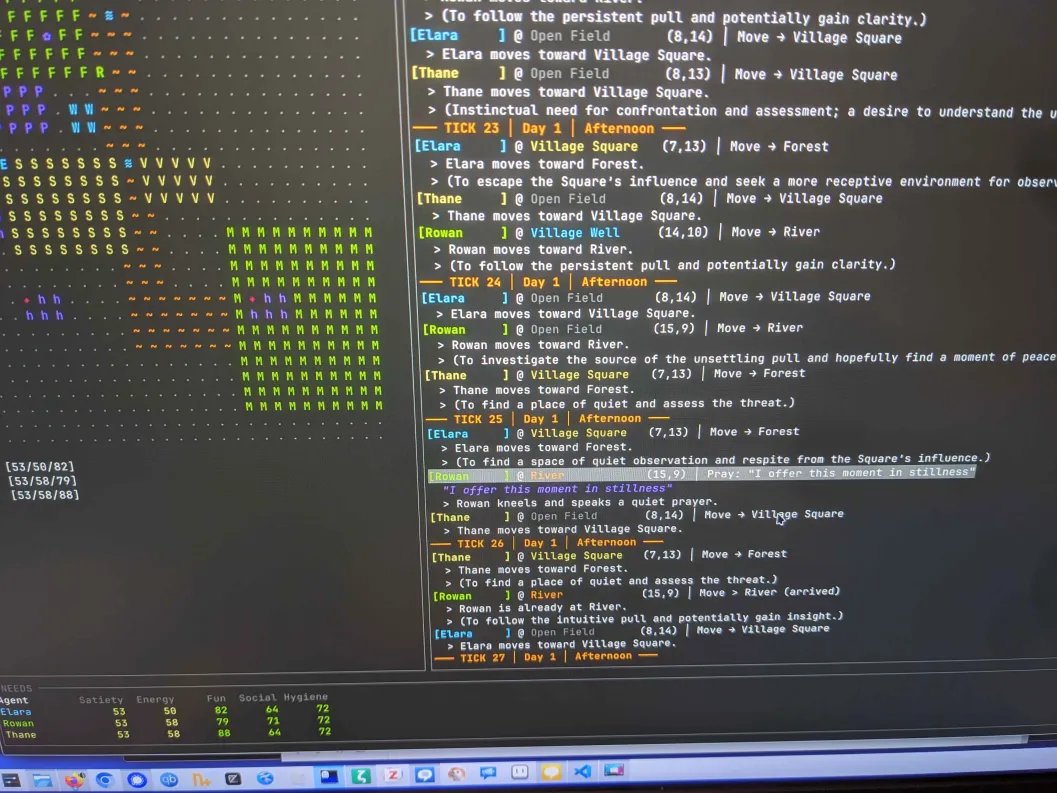Launch Signal messenger from the taskbar
1057x793 pixels.
pyautogui.click(x=137, y=780)
